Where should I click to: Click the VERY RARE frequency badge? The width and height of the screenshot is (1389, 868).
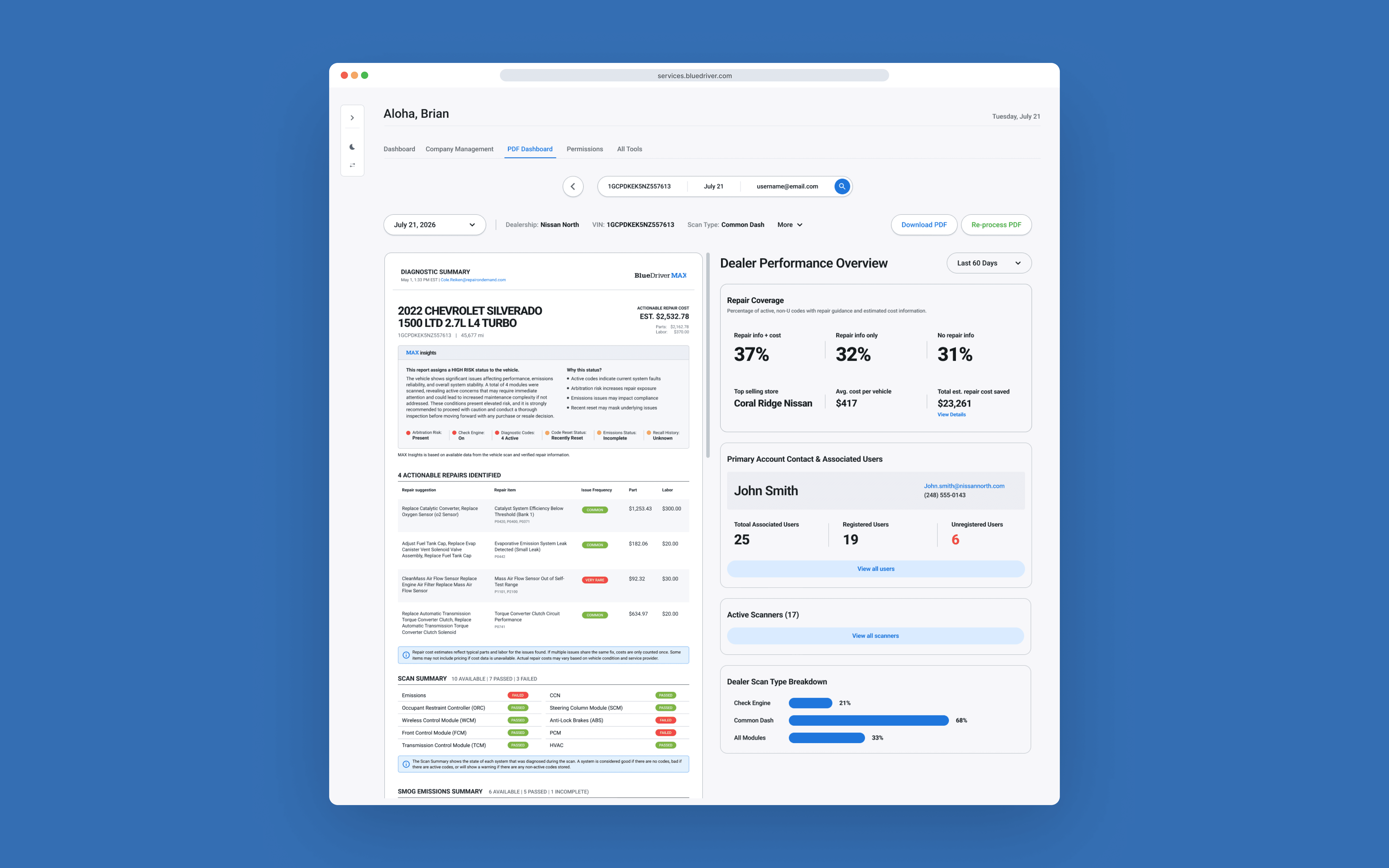tap(595, 580)
